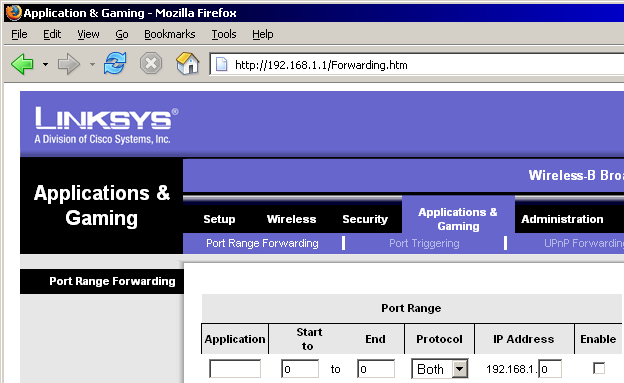Click the Enable column header
Screen dimensions: 624x383
point(598,339)
